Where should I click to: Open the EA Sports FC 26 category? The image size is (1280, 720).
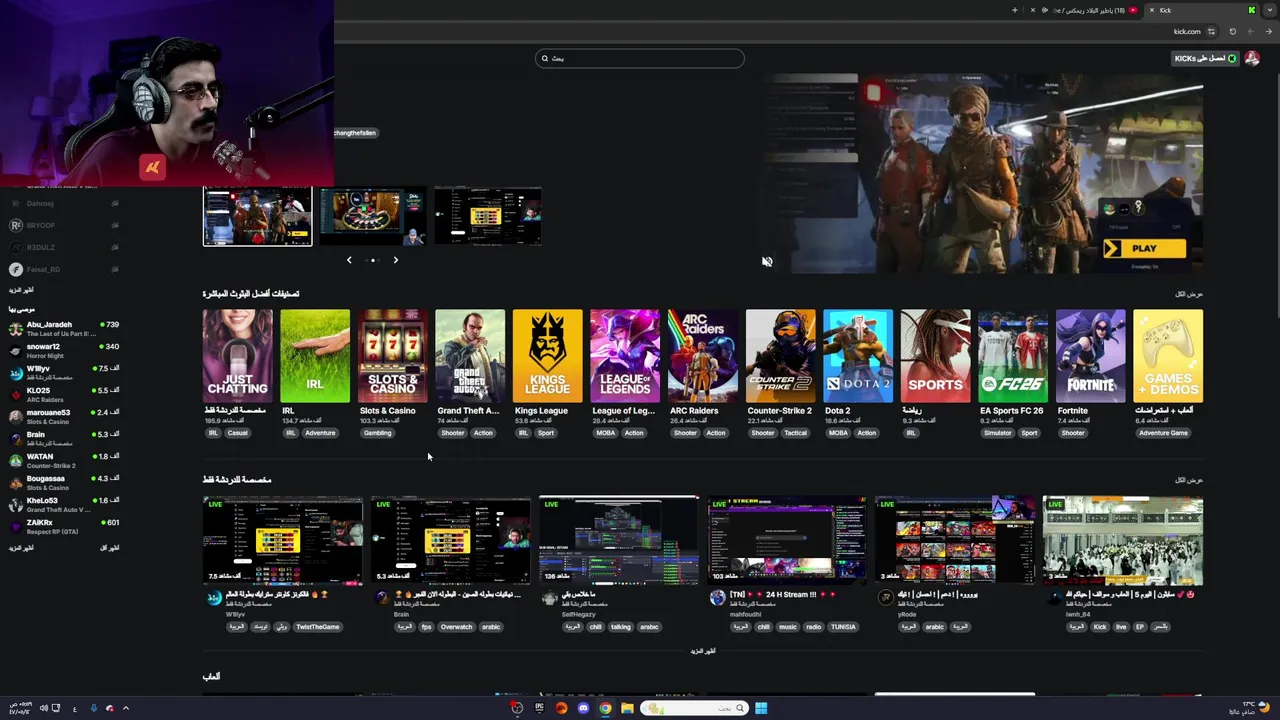1013,356
